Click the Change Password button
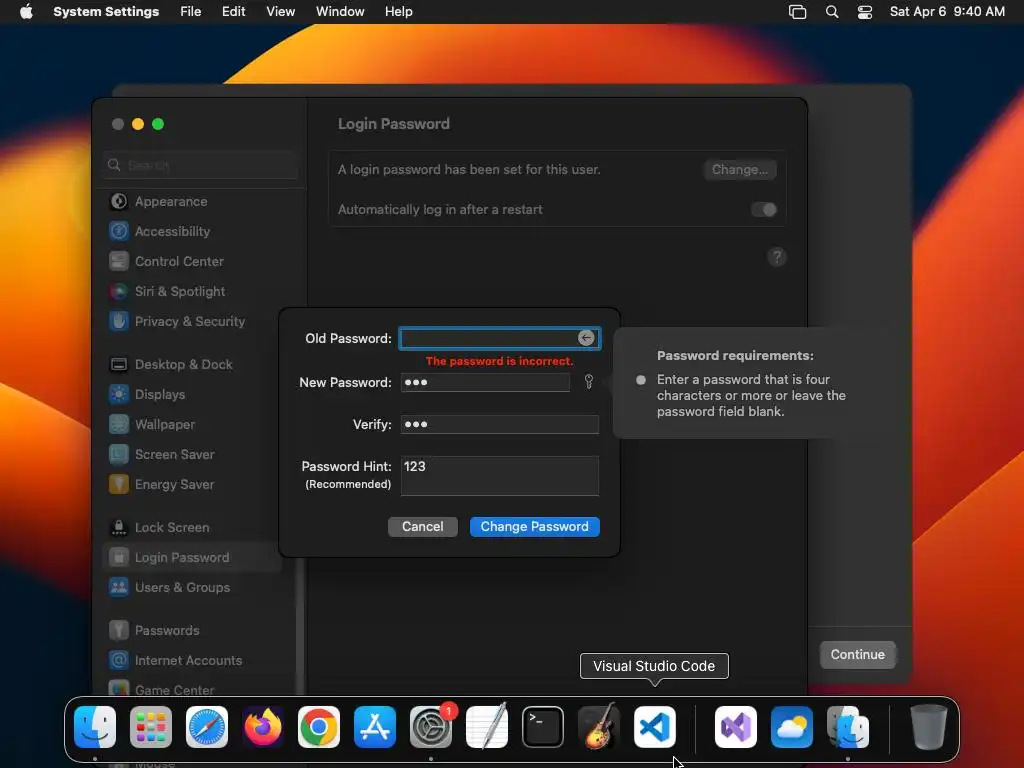This screenshot has height=768, width=1024. pyautogui.click(x=534, y=526)
